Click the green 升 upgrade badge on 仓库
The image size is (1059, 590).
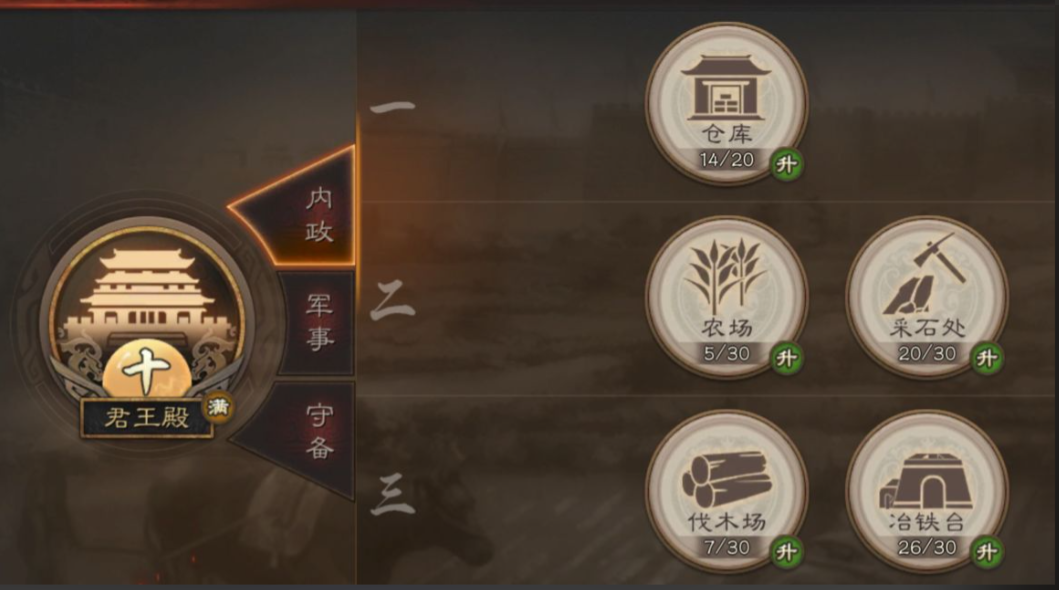tap(787, 164)
